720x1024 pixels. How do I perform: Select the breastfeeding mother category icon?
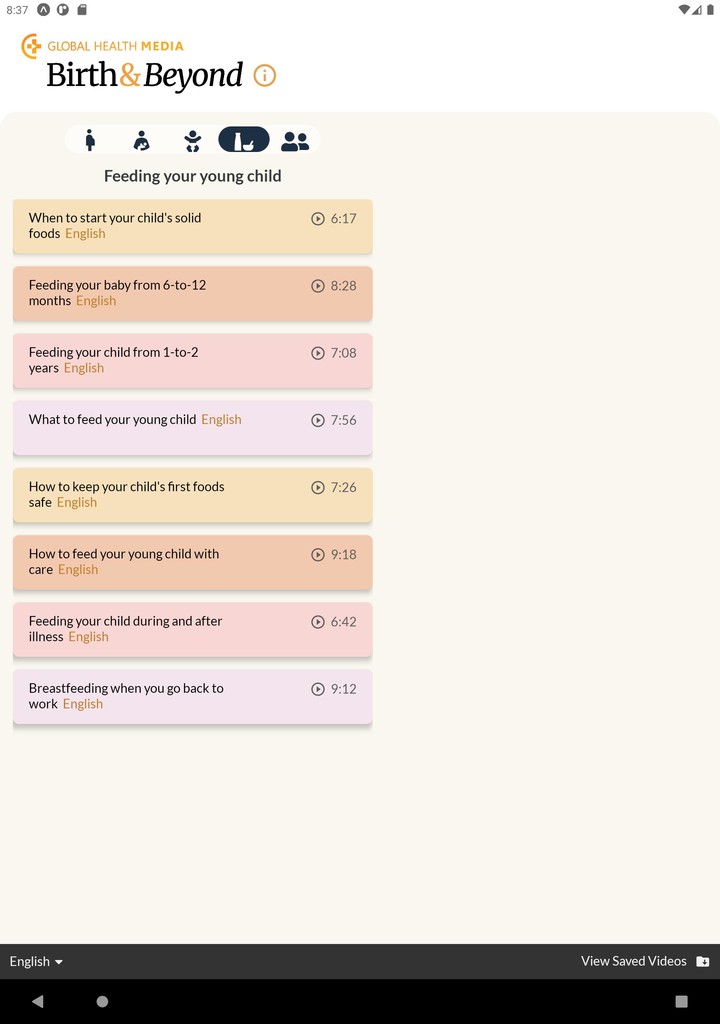click(x=142, y=140)
